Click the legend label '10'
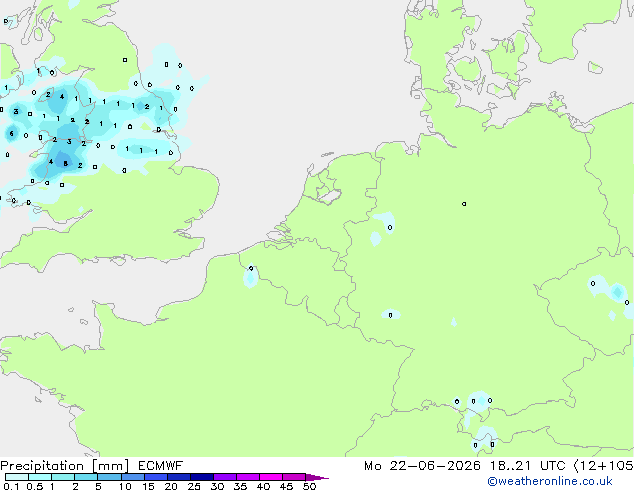Viewport: 634px width, 490px height. tap(125, 486)
